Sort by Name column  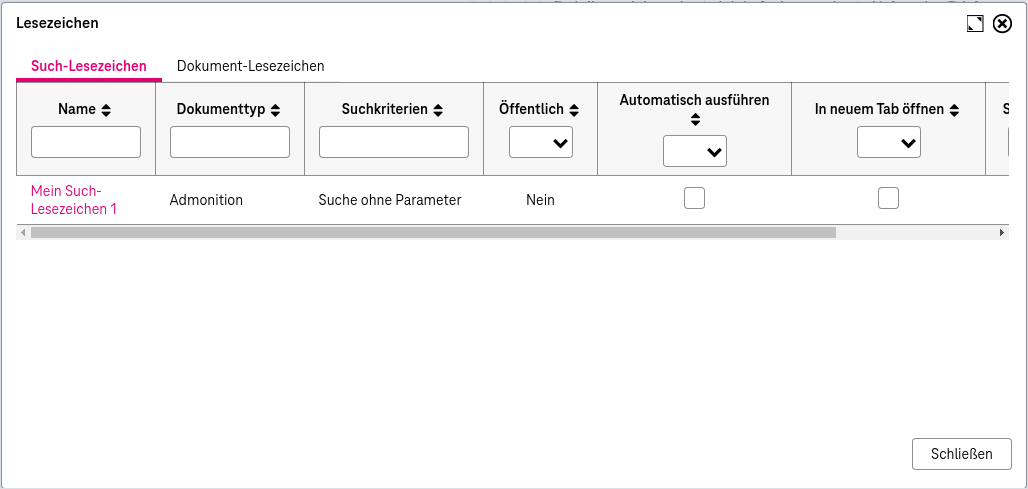(106, 110)
